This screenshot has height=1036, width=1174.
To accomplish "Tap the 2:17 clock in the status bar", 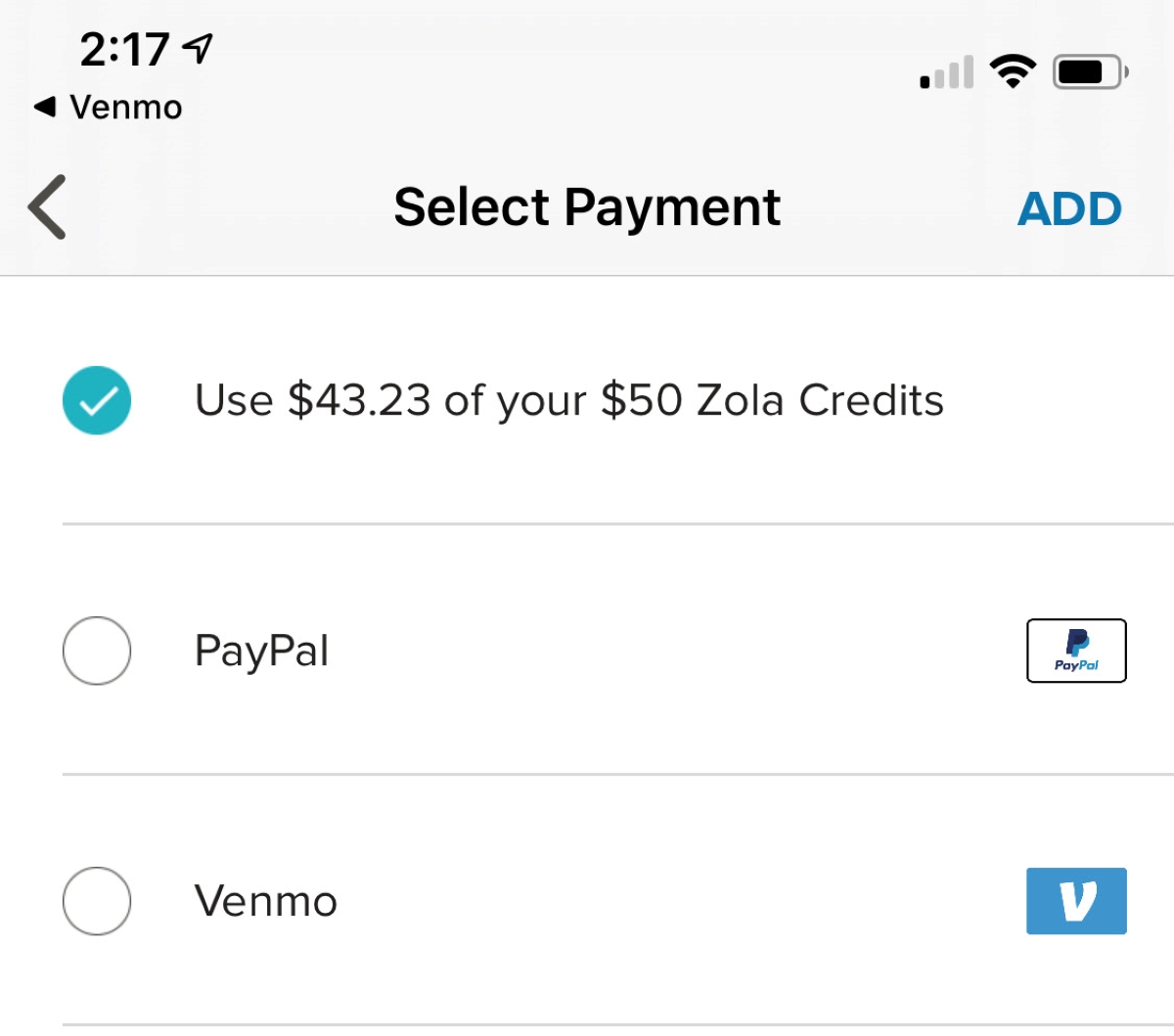I will (x=124, y=49).
